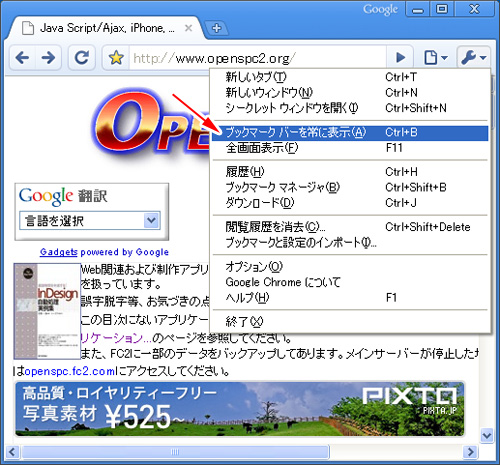Click the horizontal scrollbar left arrow
This screenshot has width=500, height=465.
(12, 452)
